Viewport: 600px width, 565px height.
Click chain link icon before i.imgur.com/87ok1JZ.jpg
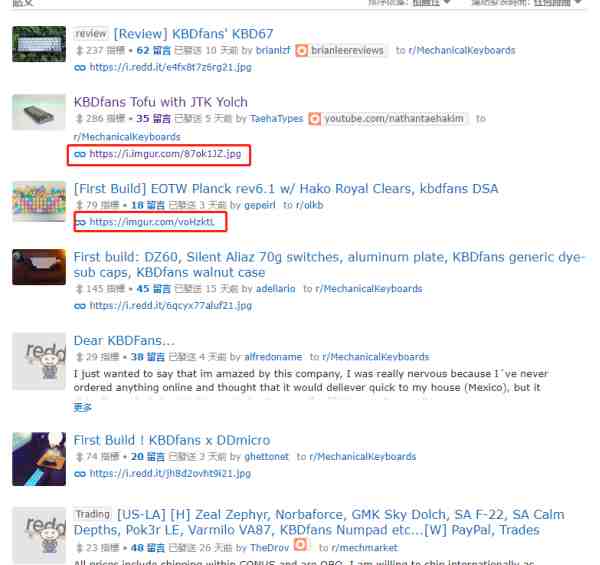click(80, 154)
